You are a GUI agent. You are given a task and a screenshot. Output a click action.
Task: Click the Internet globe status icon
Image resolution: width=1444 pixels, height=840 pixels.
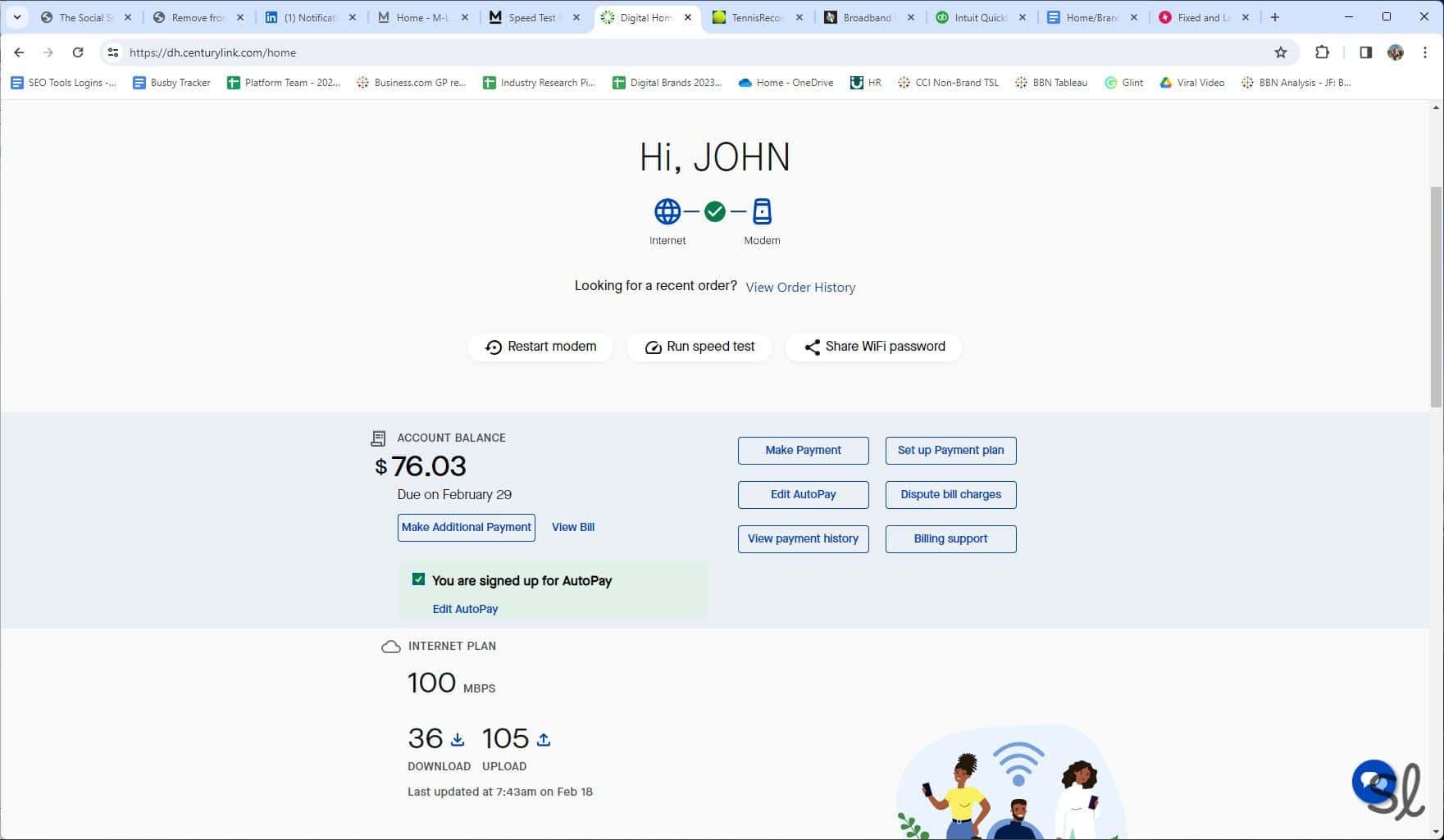(x=667, y=211)
